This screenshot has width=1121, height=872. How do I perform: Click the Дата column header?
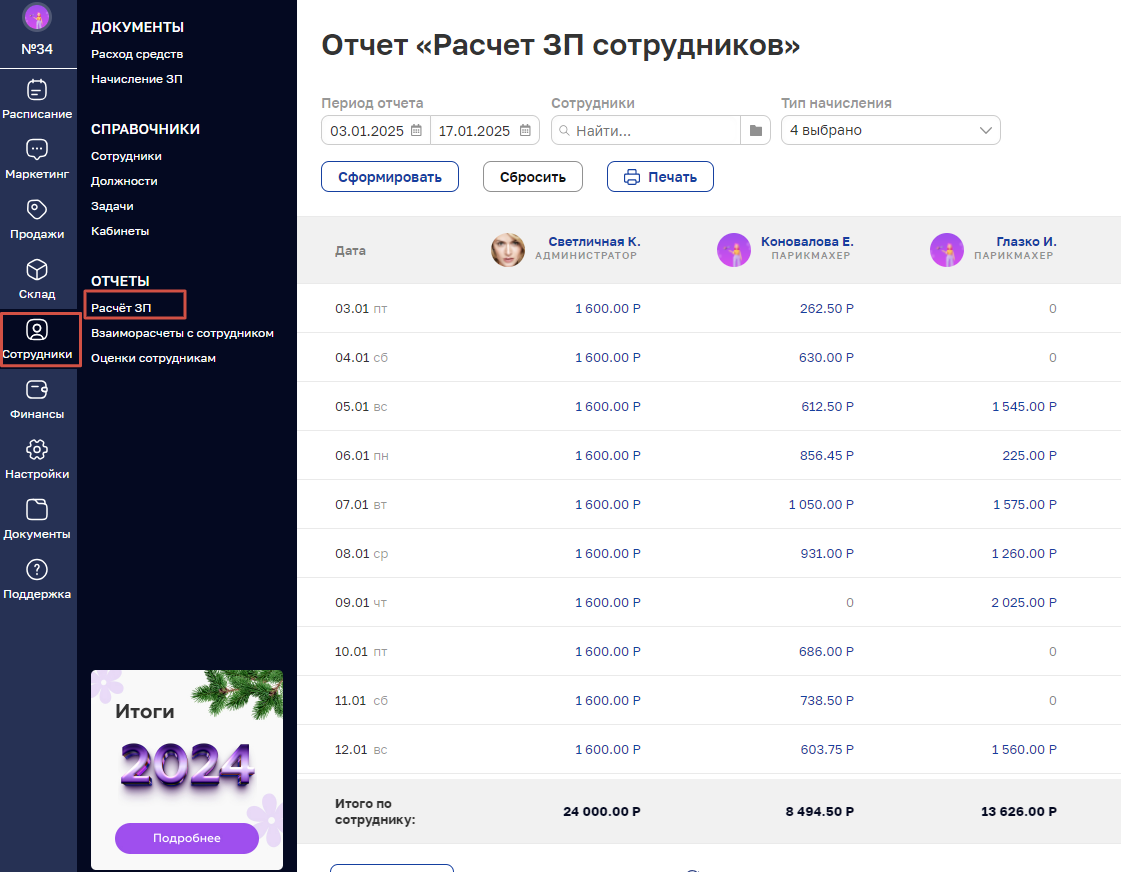pos(350,251)
